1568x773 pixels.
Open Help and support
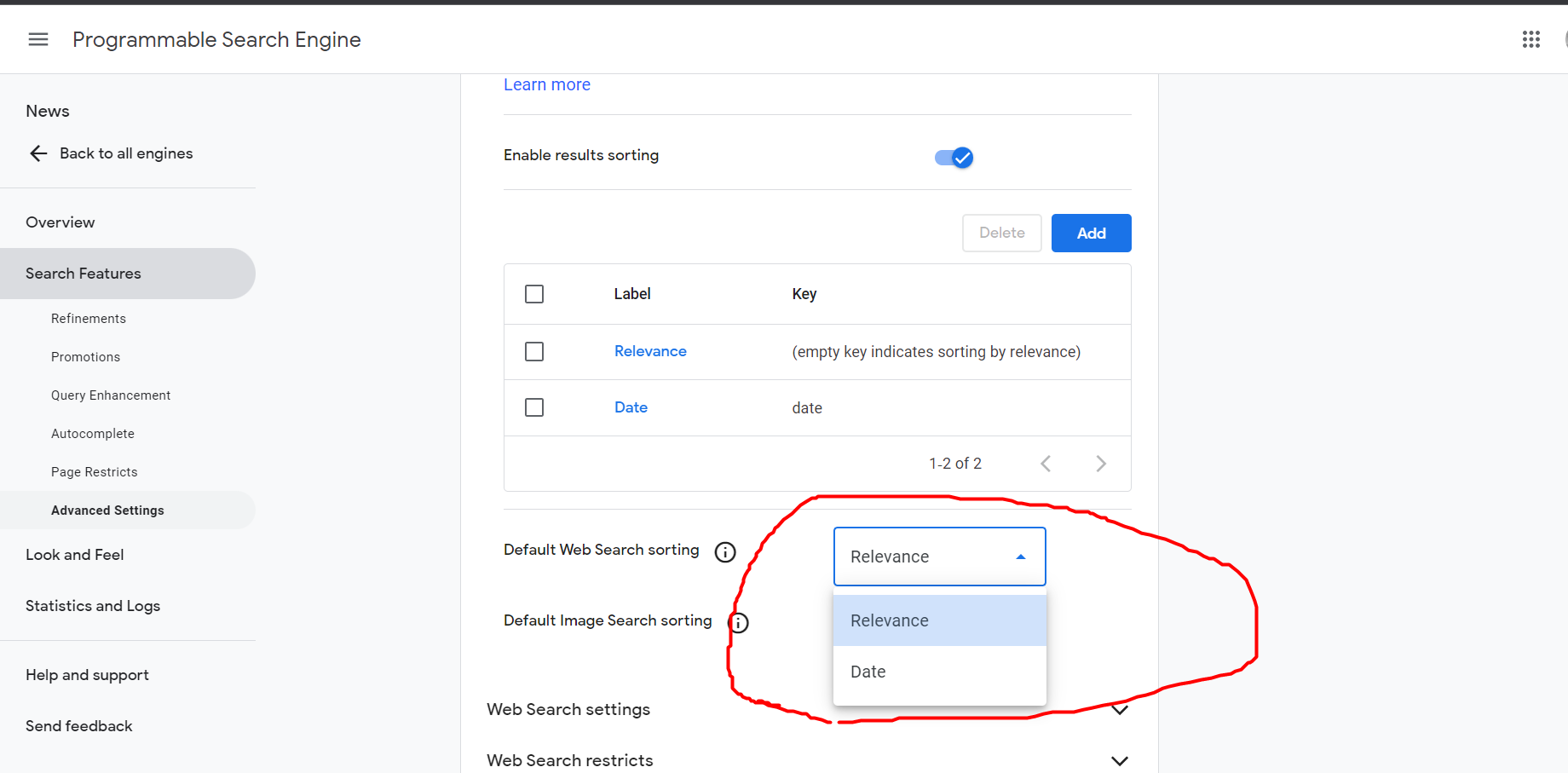click(87, 675)
